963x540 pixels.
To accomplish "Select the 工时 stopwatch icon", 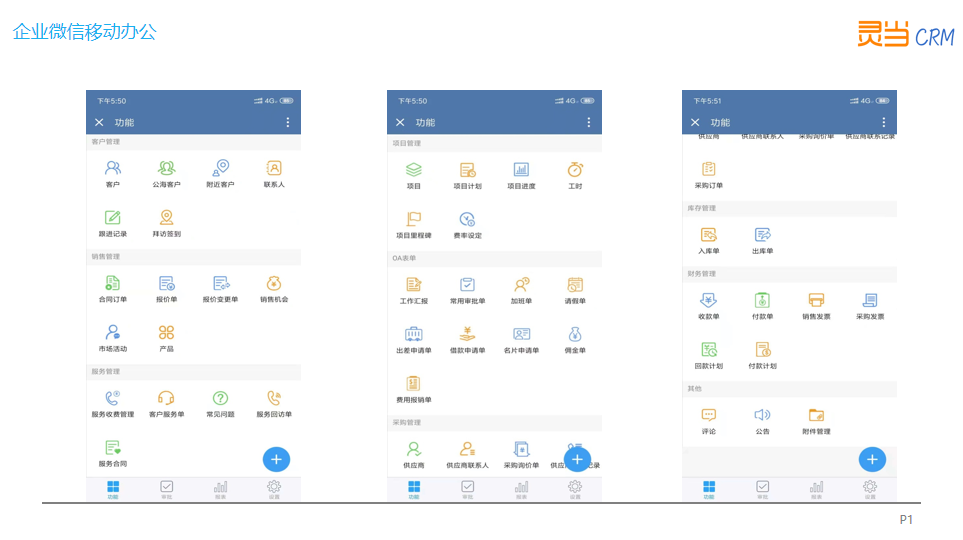I will point(575,170).
